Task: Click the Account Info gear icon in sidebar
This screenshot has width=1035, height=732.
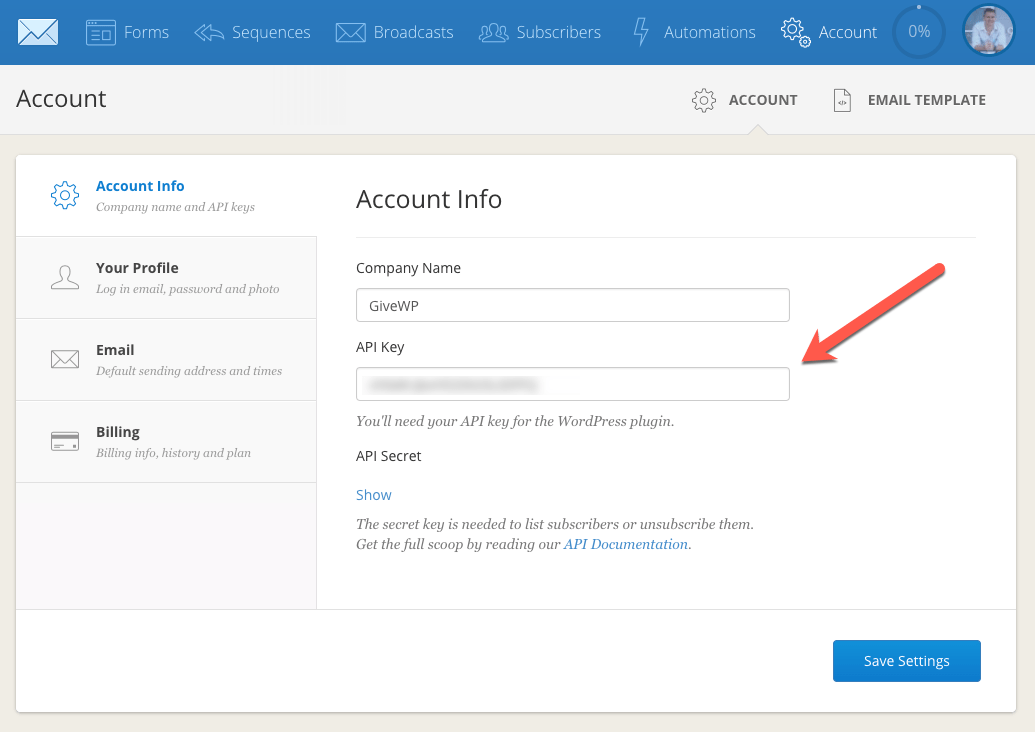Action: (x=64, y=195)
